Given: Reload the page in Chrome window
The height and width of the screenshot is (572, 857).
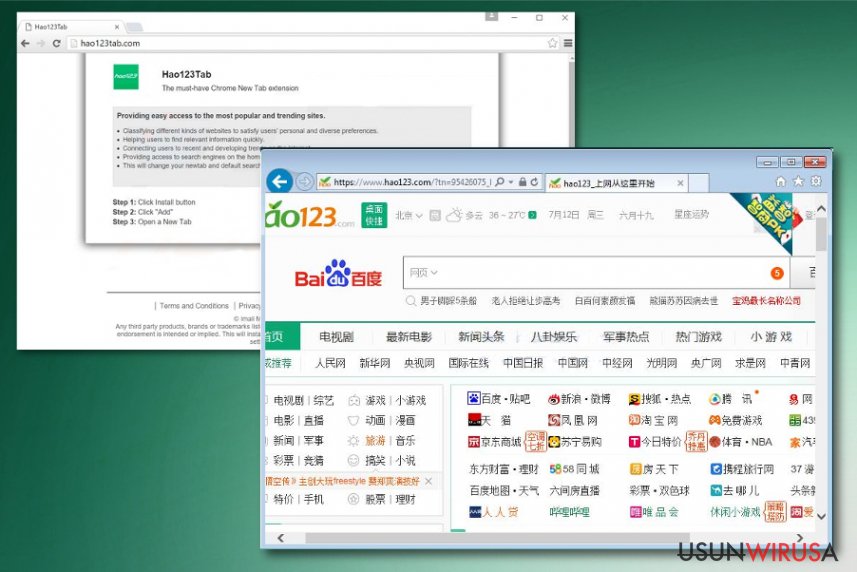Looking at the screenshot, I should coord(56,43).
